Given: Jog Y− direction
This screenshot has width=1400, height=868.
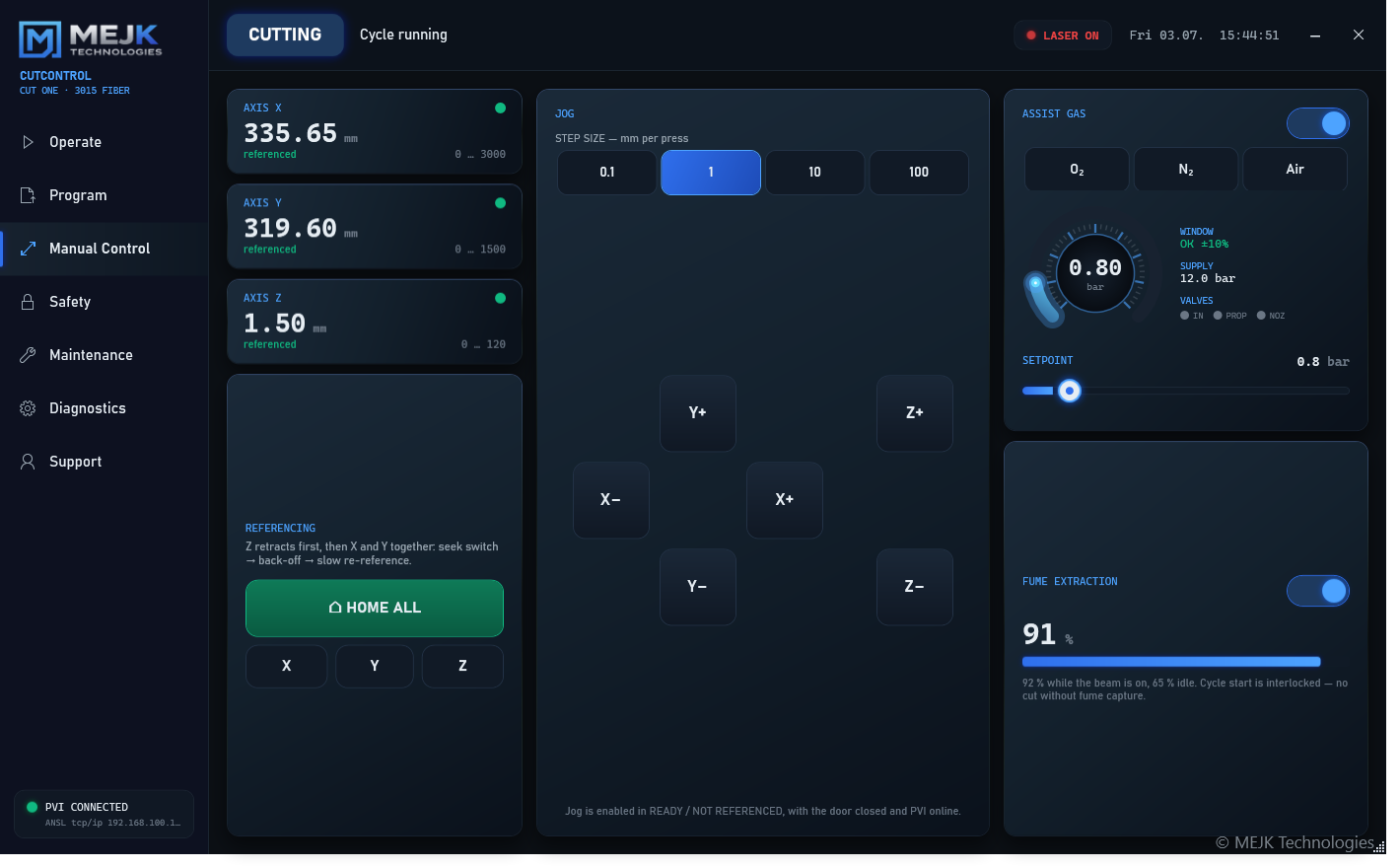Looking at the screenshot, I should point(698,587).
